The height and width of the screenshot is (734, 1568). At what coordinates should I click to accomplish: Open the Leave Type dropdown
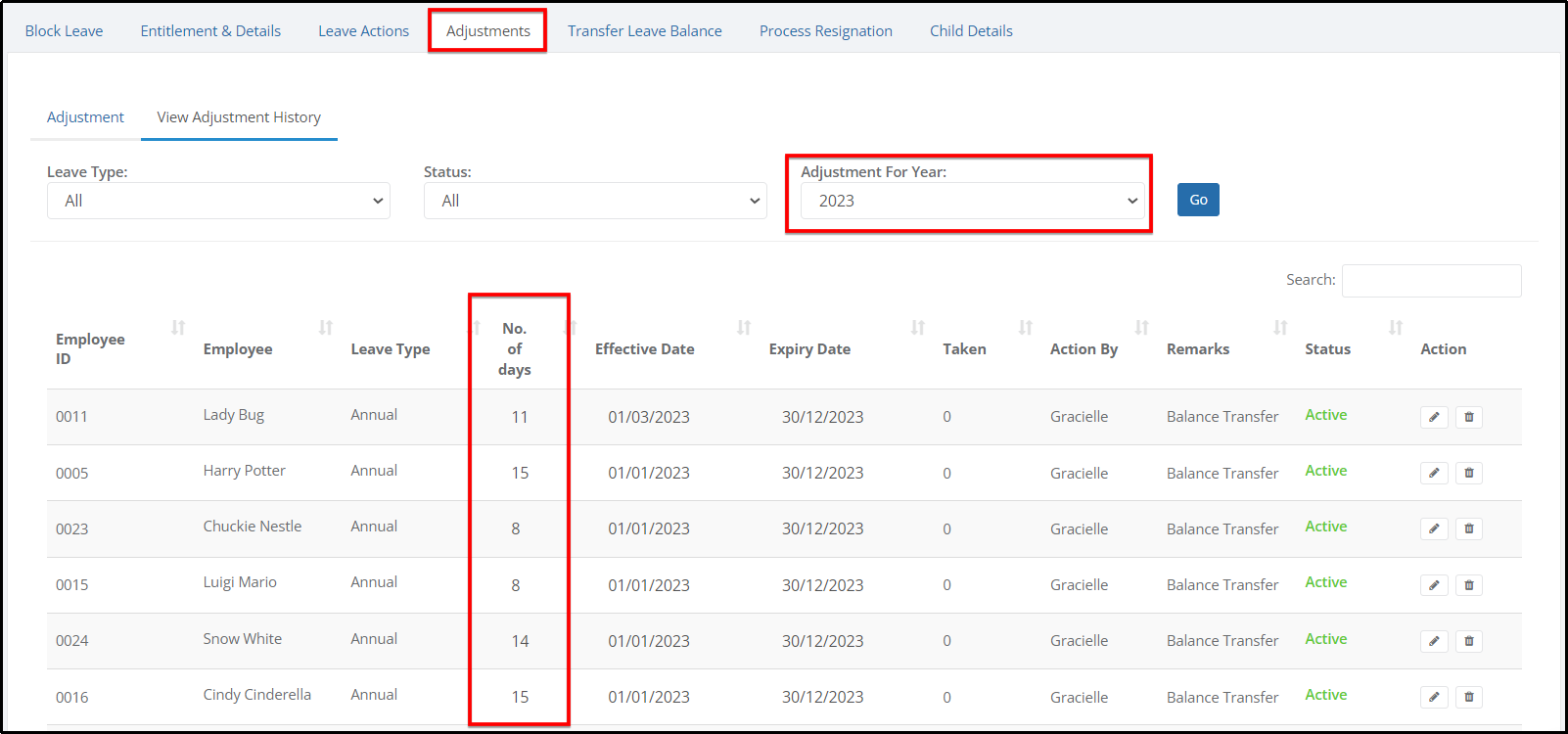pyautogui.click(x=218, y=201)
